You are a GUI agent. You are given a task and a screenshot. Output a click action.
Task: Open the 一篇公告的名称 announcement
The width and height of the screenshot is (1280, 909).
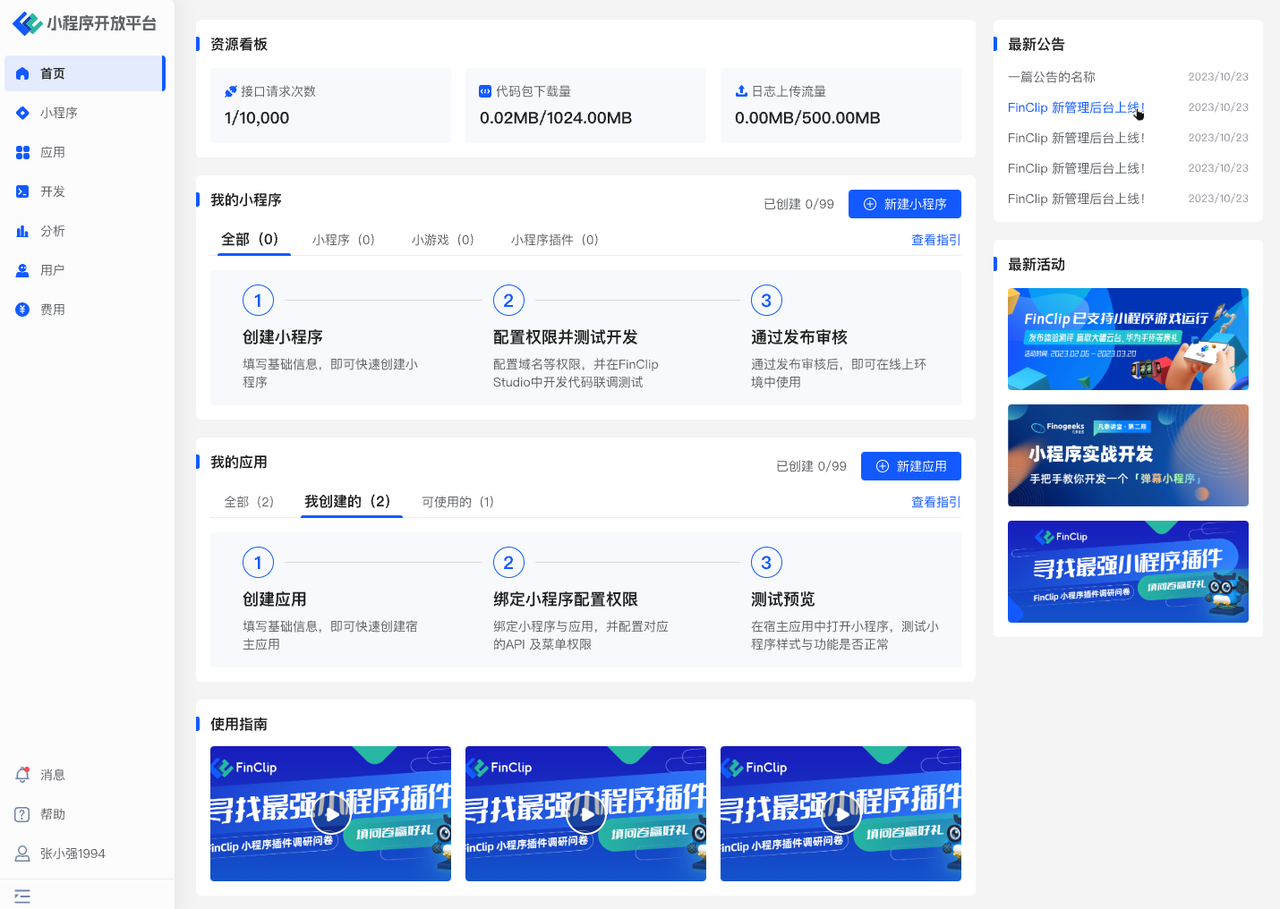pos(1051,77)
